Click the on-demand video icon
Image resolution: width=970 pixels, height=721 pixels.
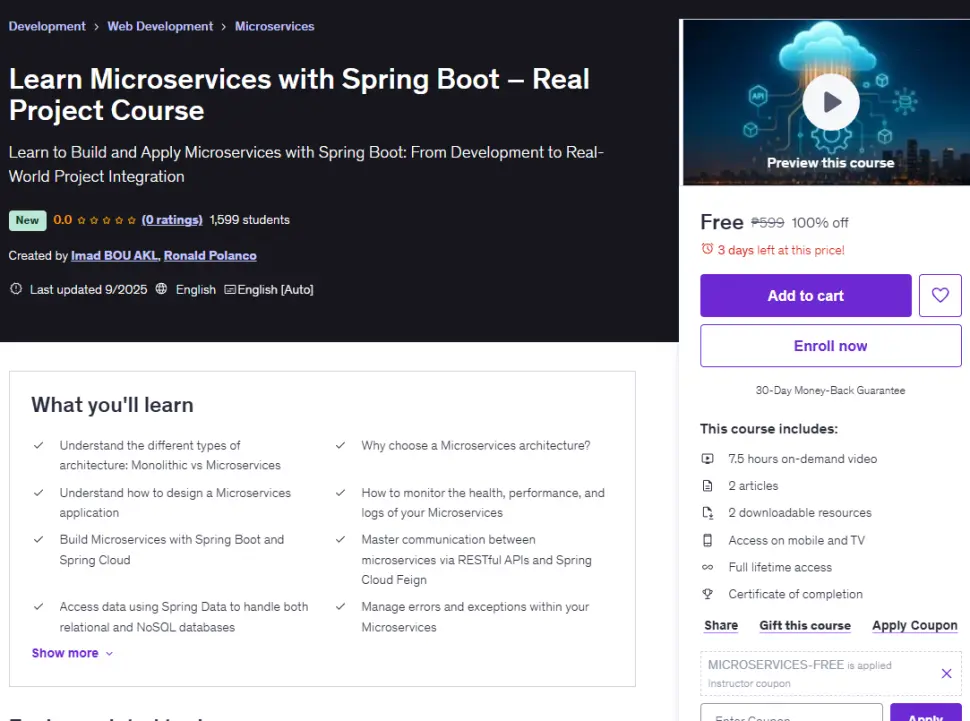tap(707, 459)
